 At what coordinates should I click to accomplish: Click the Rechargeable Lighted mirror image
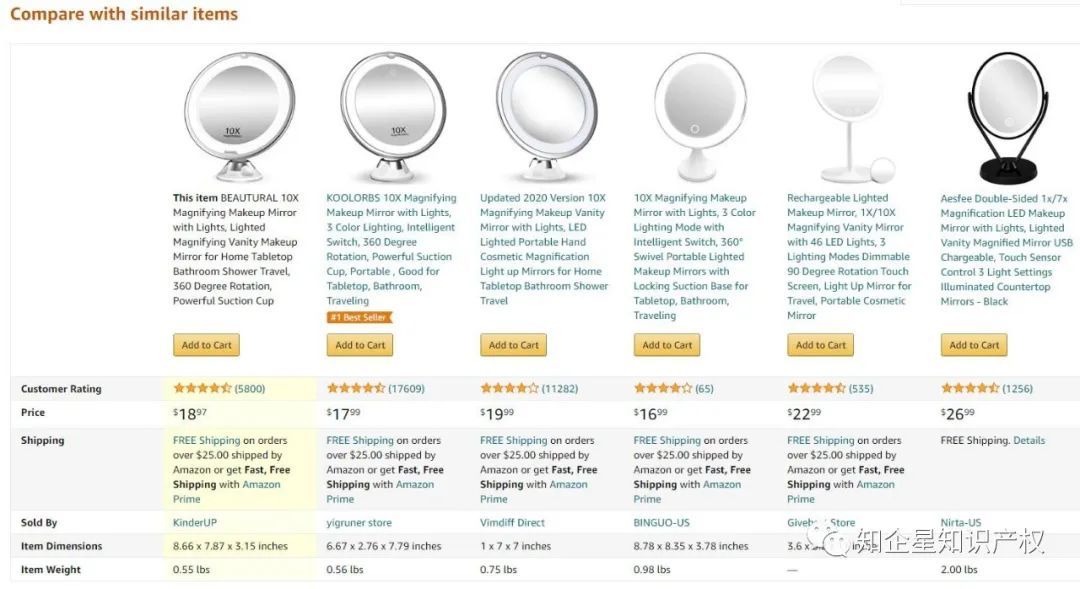click(851, 117)
